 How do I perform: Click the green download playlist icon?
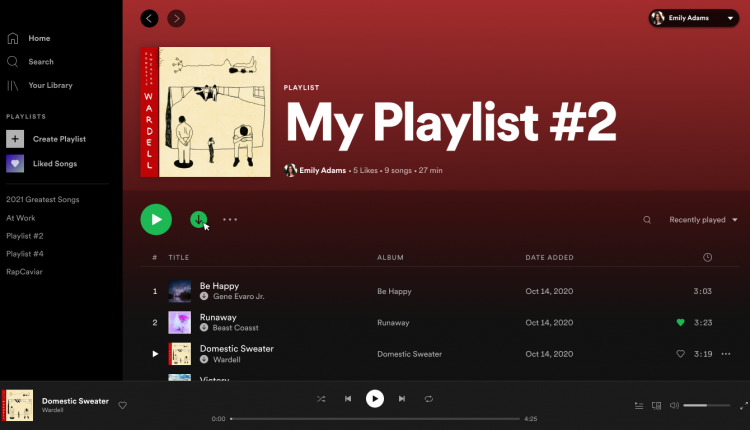point(198,219)
